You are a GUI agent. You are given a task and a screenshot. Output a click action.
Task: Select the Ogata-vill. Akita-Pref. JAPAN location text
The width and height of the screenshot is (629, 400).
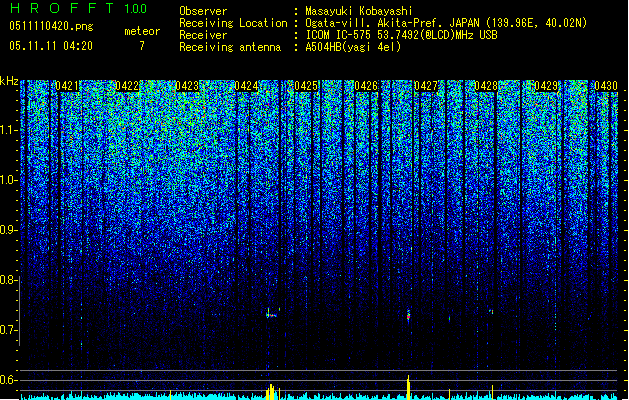(446, 23)
